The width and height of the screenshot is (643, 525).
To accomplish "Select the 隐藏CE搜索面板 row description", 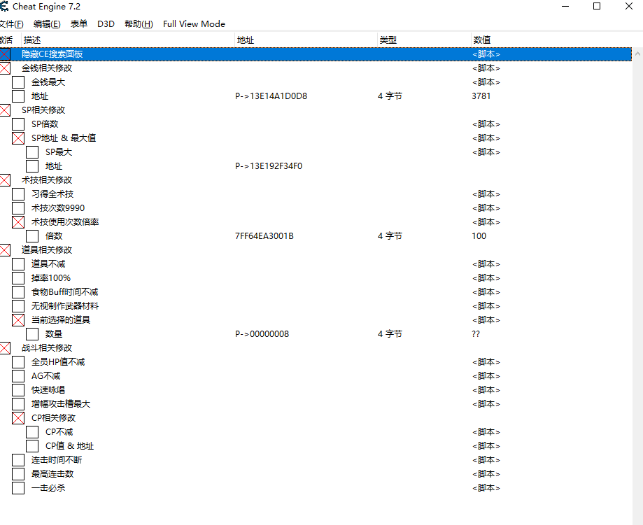I will pyautogui.click(x=52, y=54).
